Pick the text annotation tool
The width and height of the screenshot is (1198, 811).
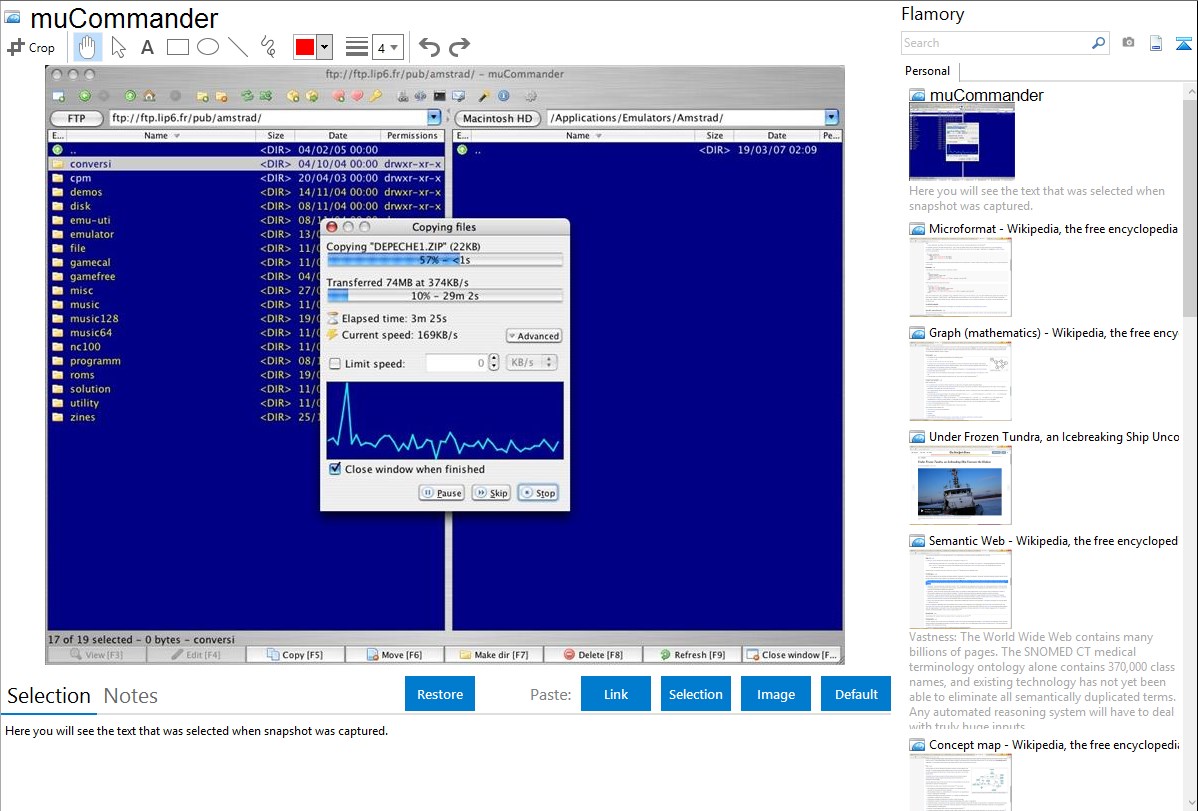click(147, 47)
